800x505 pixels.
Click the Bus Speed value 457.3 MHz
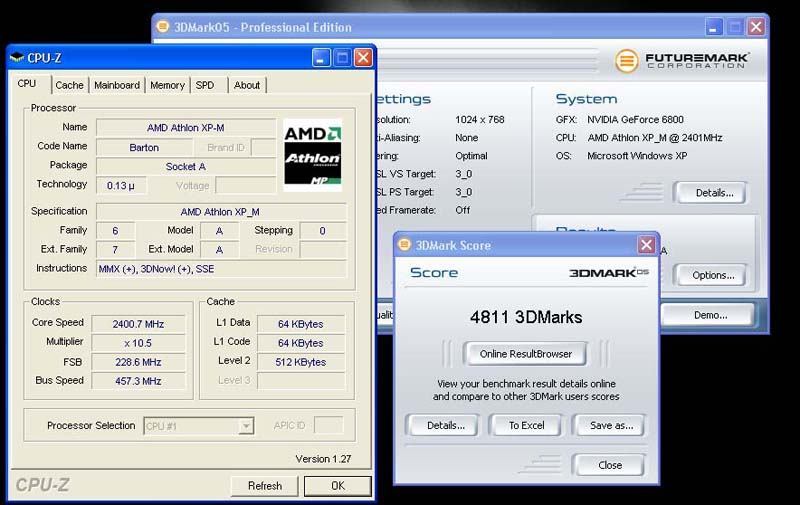click(138, 381)
